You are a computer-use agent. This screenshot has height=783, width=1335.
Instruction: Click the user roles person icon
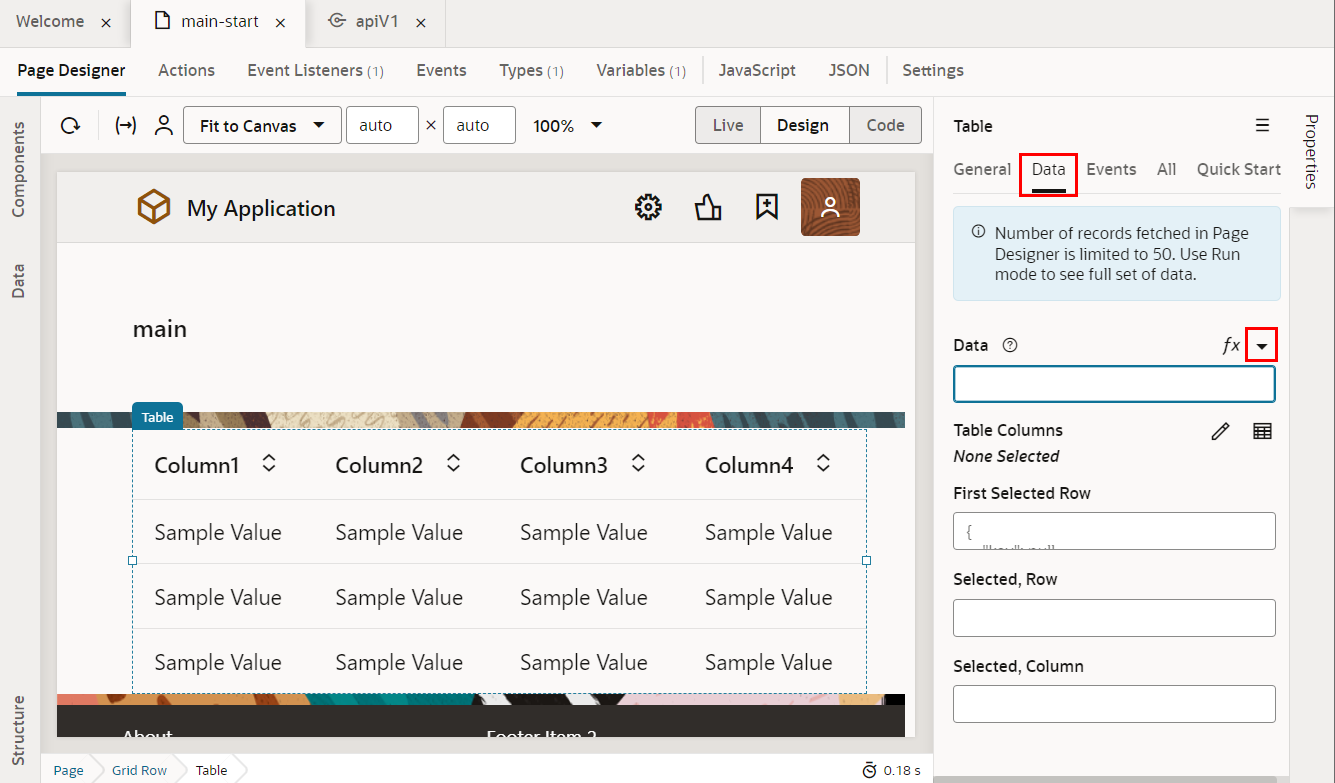tap(164, 126)
